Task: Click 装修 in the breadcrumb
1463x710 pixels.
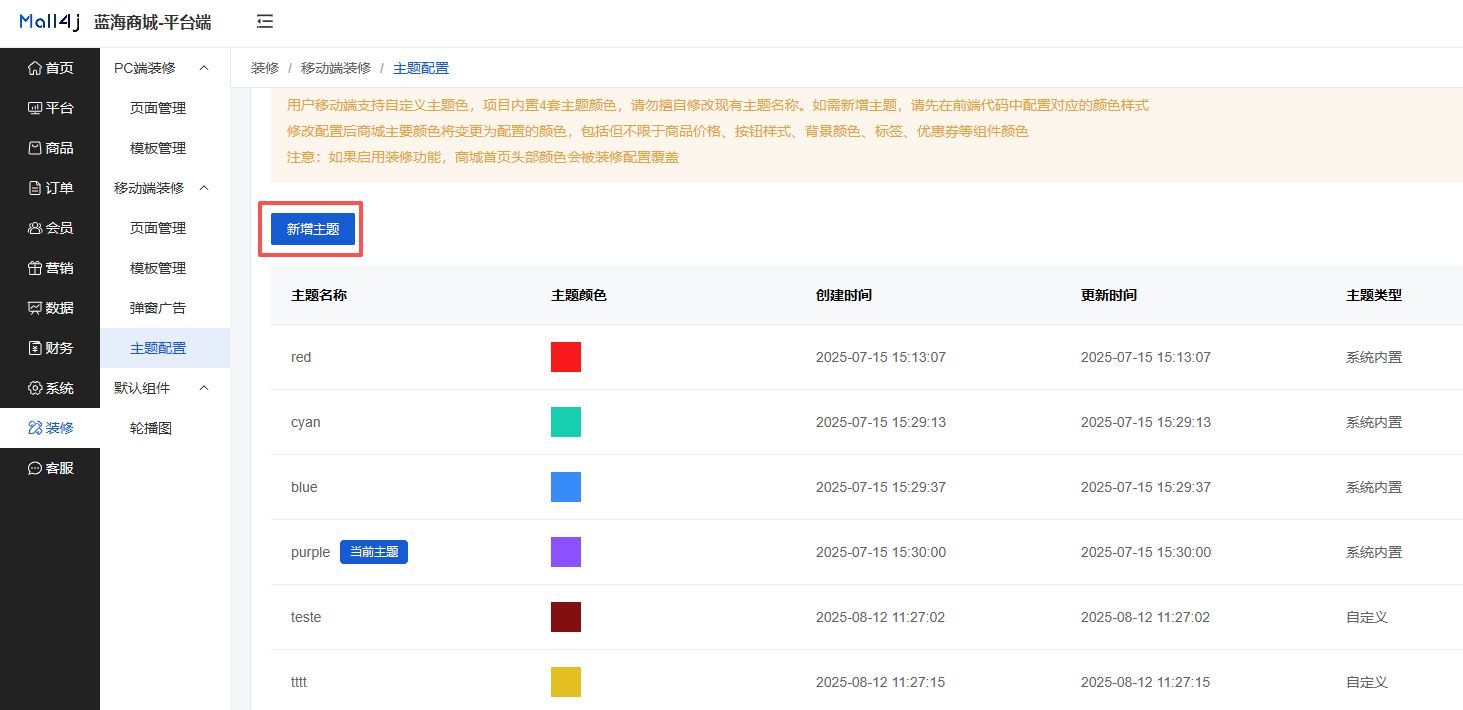Action: click(265, 68)
